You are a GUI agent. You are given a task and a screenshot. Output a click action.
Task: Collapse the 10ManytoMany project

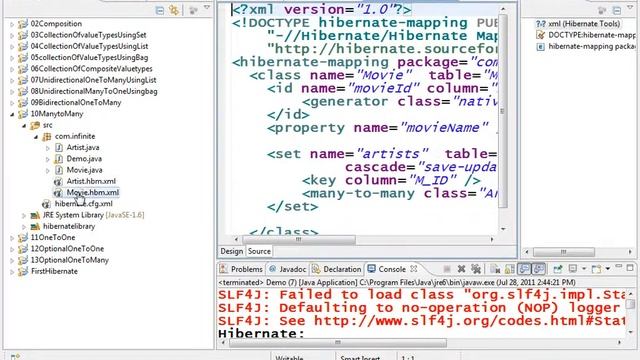click(x=12, y=114)
